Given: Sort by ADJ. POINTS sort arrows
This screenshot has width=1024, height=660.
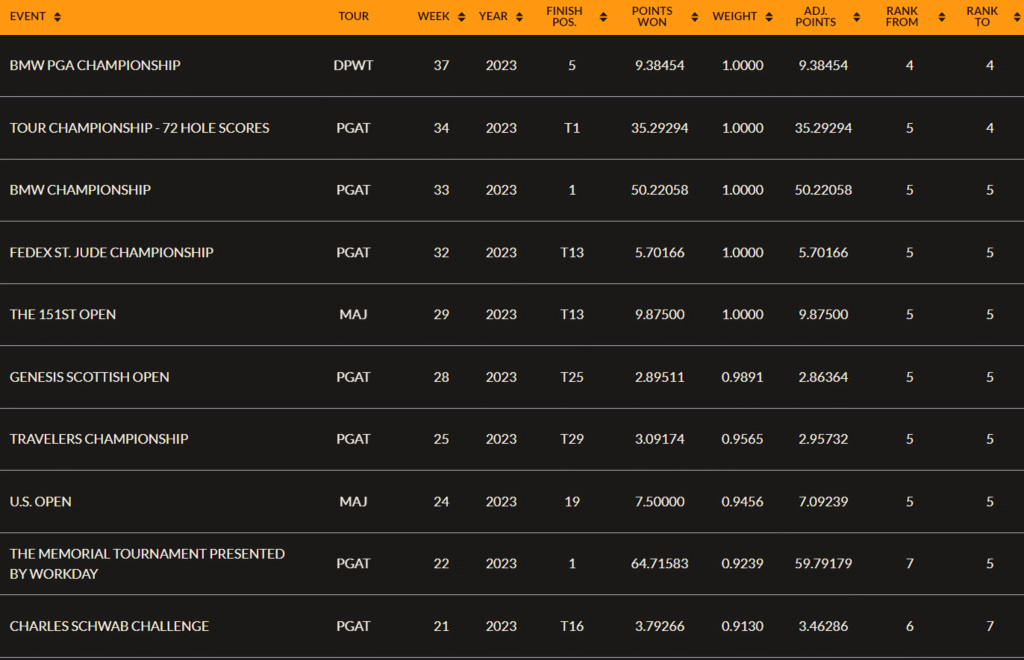Looking at the screenshot, I should 857,17.
